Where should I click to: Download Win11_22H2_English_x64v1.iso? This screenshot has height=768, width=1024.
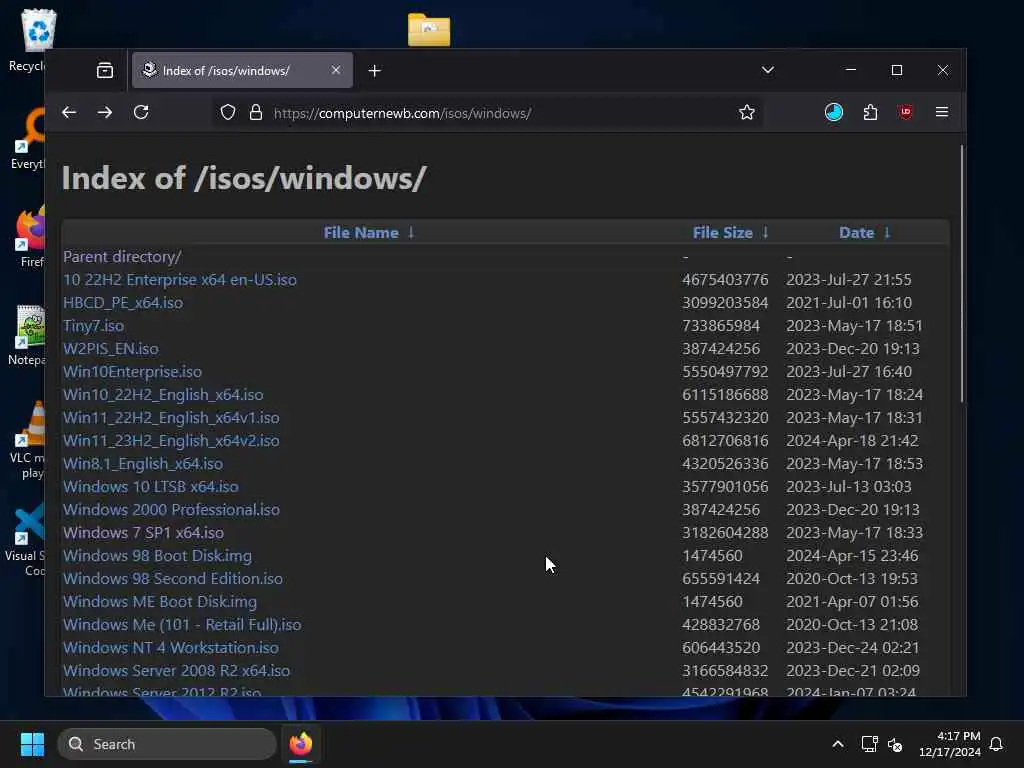click(x=171, y=417)
